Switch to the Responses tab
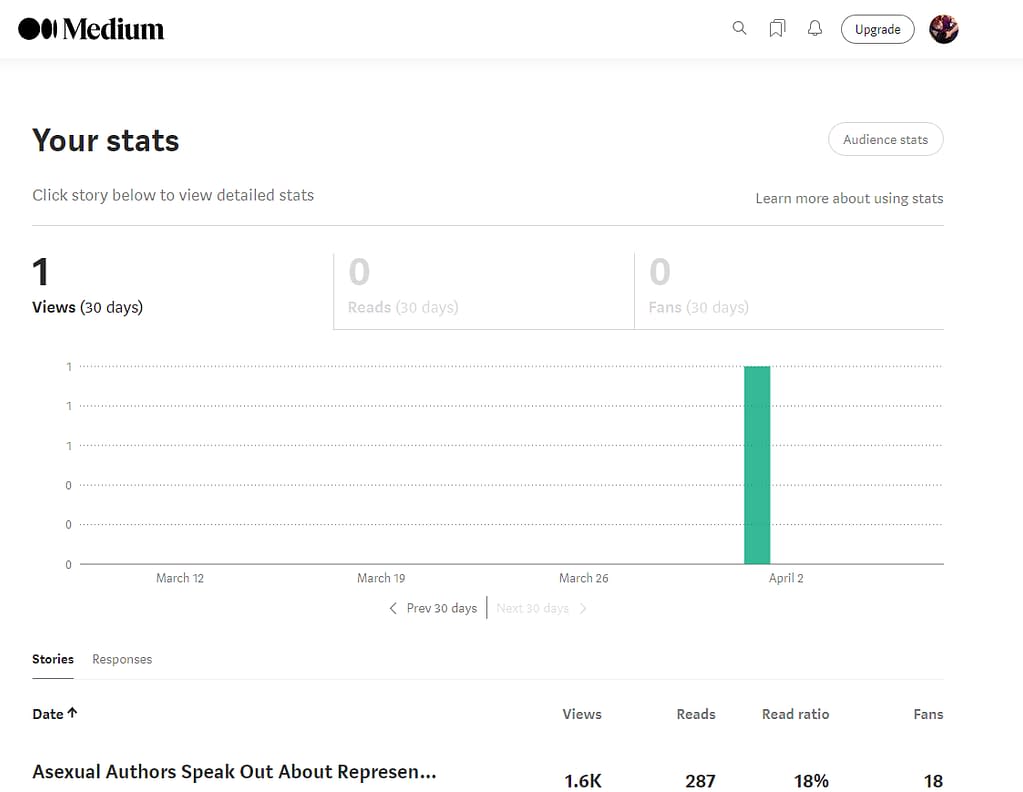Screen dimensions: 1023x792 (x=122, y=659)
